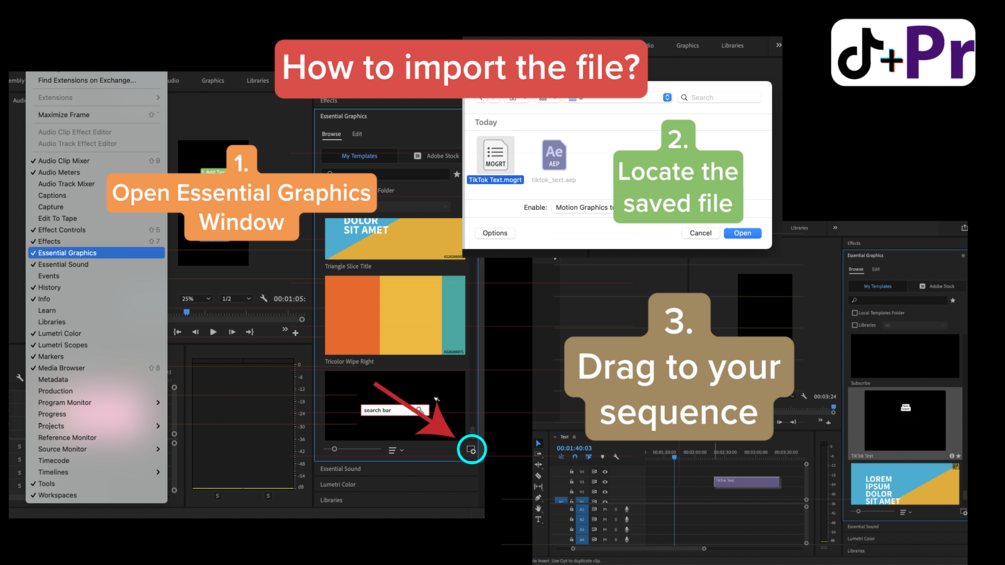Switch to Edit tab in left Essential Graphics panel
This screenshot has width=1005, height=565.
click(x=357, y=134)
